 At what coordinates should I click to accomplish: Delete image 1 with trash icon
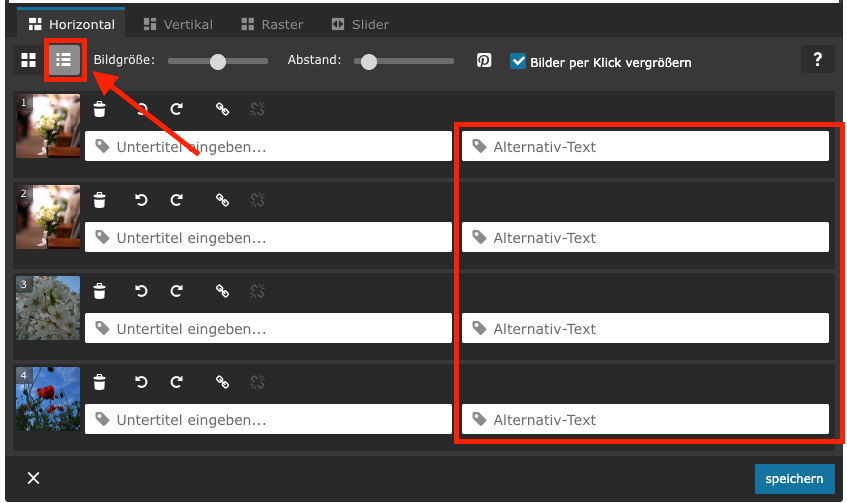(x=100, y=110)
